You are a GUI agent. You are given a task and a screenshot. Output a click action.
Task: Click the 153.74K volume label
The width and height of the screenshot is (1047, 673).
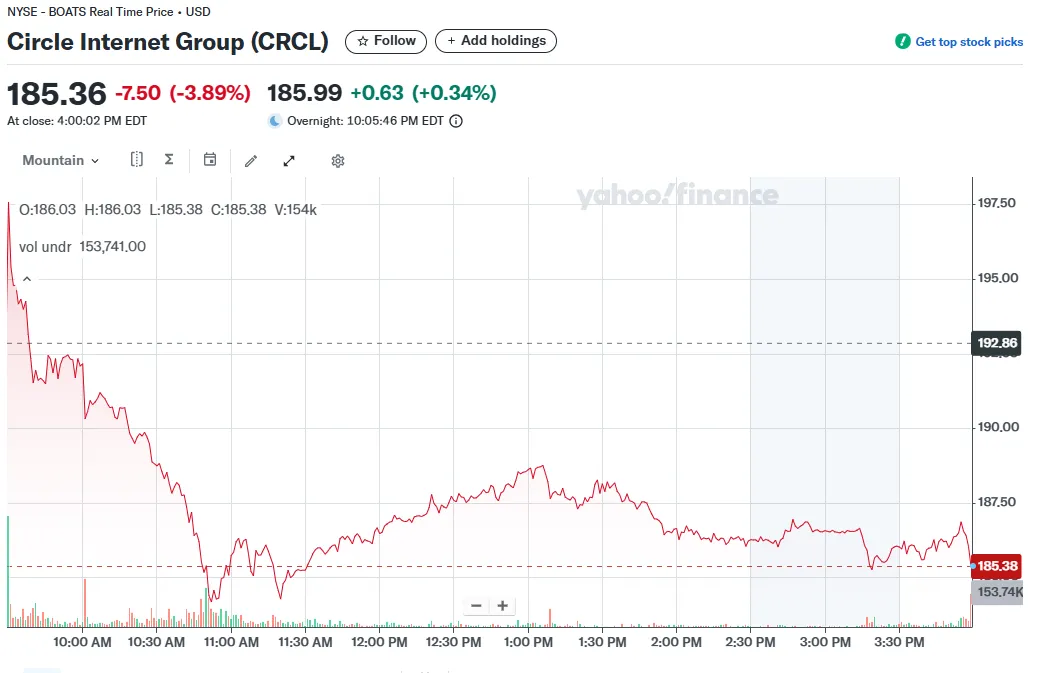pyautogui.click(x=998, y=592)
